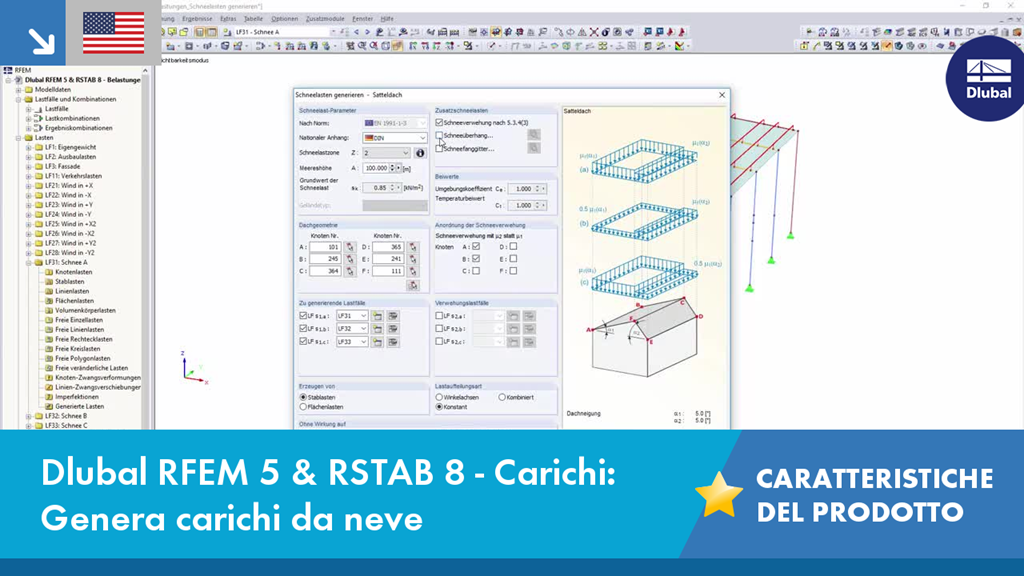Click the Temperaturbeiwert Ct spinner arrows
Viewport: 1024px width, 576px height.
click(537, 205)
